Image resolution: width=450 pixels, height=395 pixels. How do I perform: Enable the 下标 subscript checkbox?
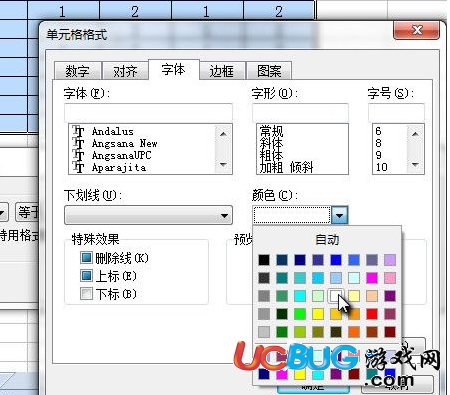[x=86, y=294]
